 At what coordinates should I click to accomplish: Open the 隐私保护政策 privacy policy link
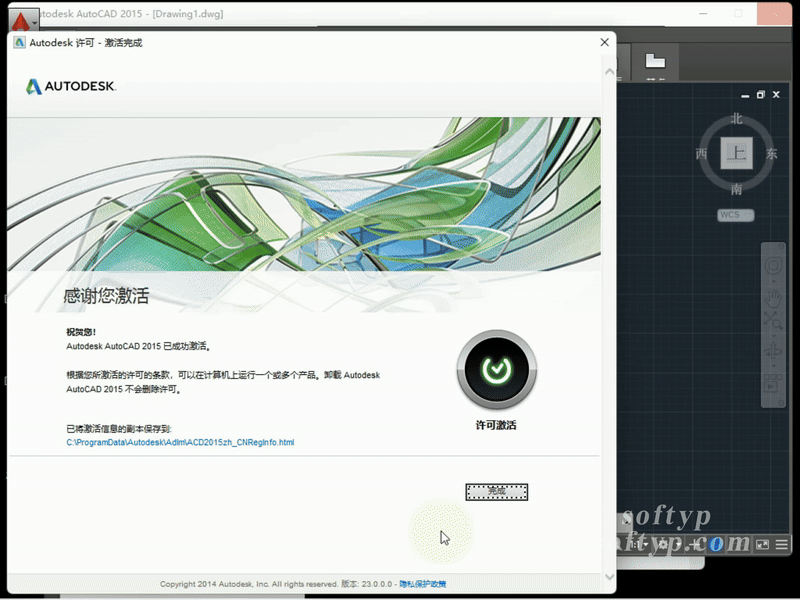pyautogui.click(x=422, y=584)
